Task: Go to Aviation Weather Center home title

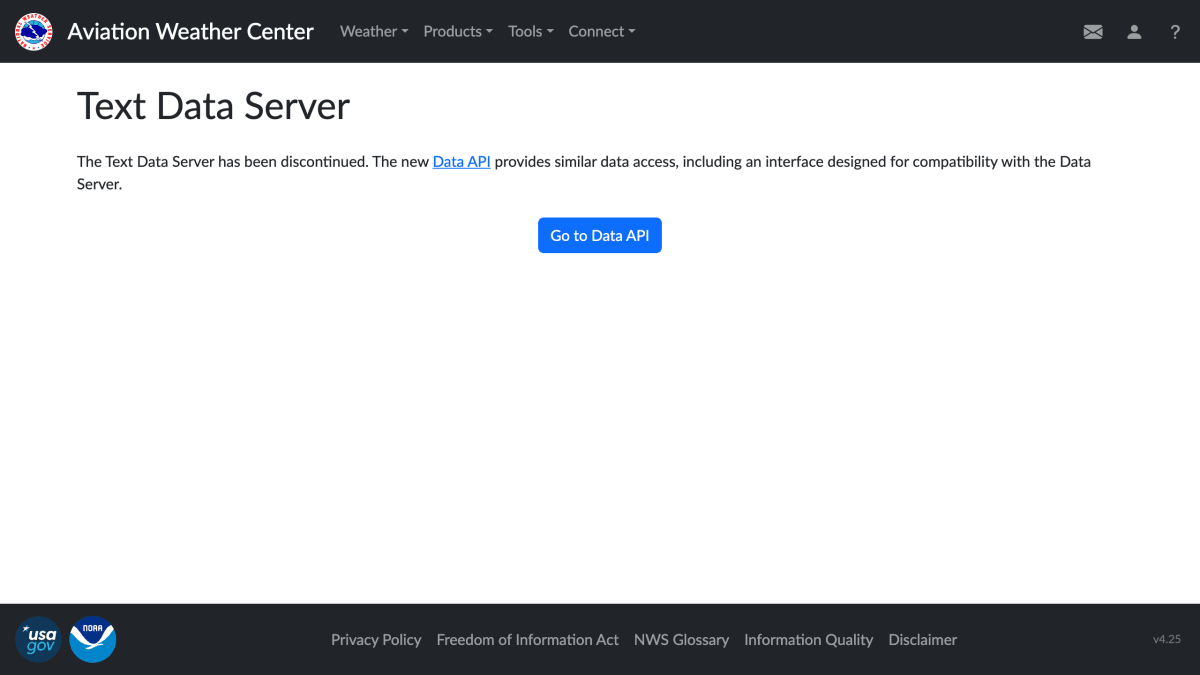Action: point(191,31)
